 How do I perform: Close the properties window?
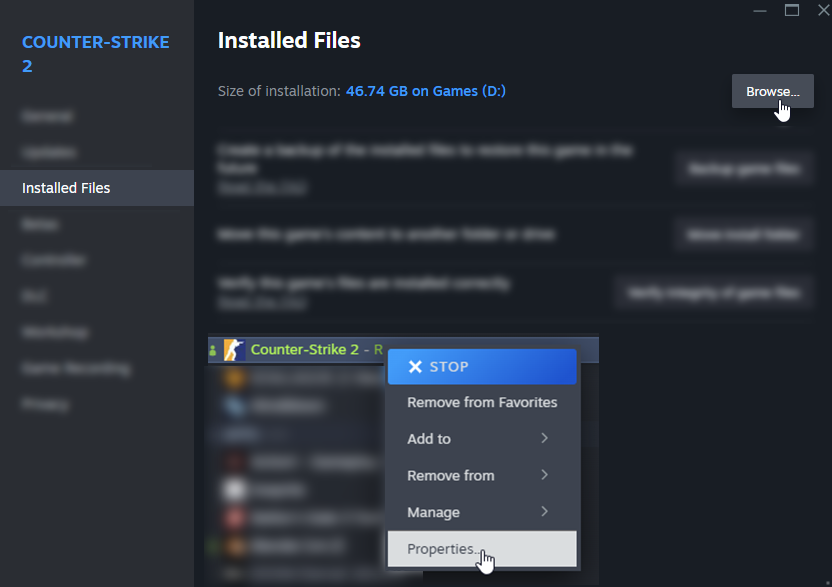click(823, 10)
